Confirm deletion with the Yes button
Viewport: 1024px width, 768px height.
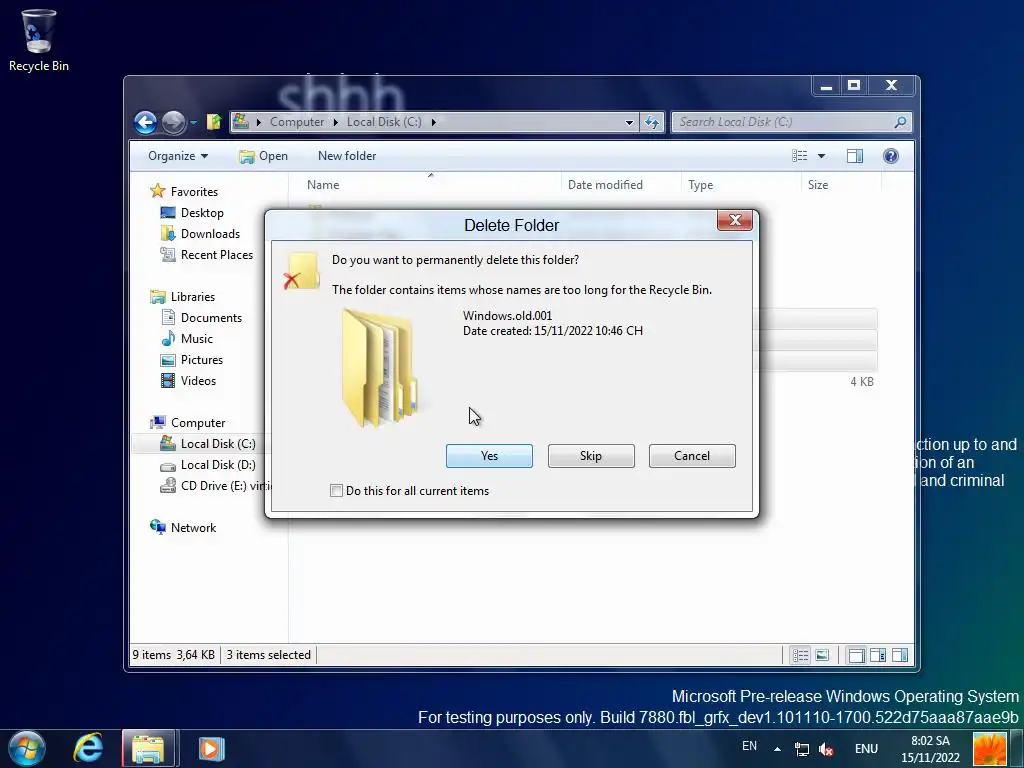[x=489, y=456]
